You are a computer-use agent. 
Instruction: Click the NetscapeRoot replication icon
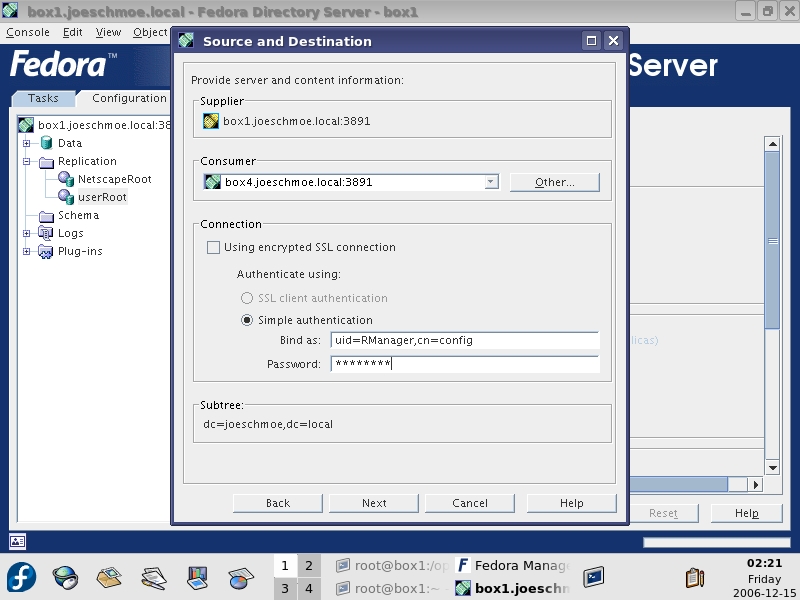pyautogui.click(x=66, y=179)
